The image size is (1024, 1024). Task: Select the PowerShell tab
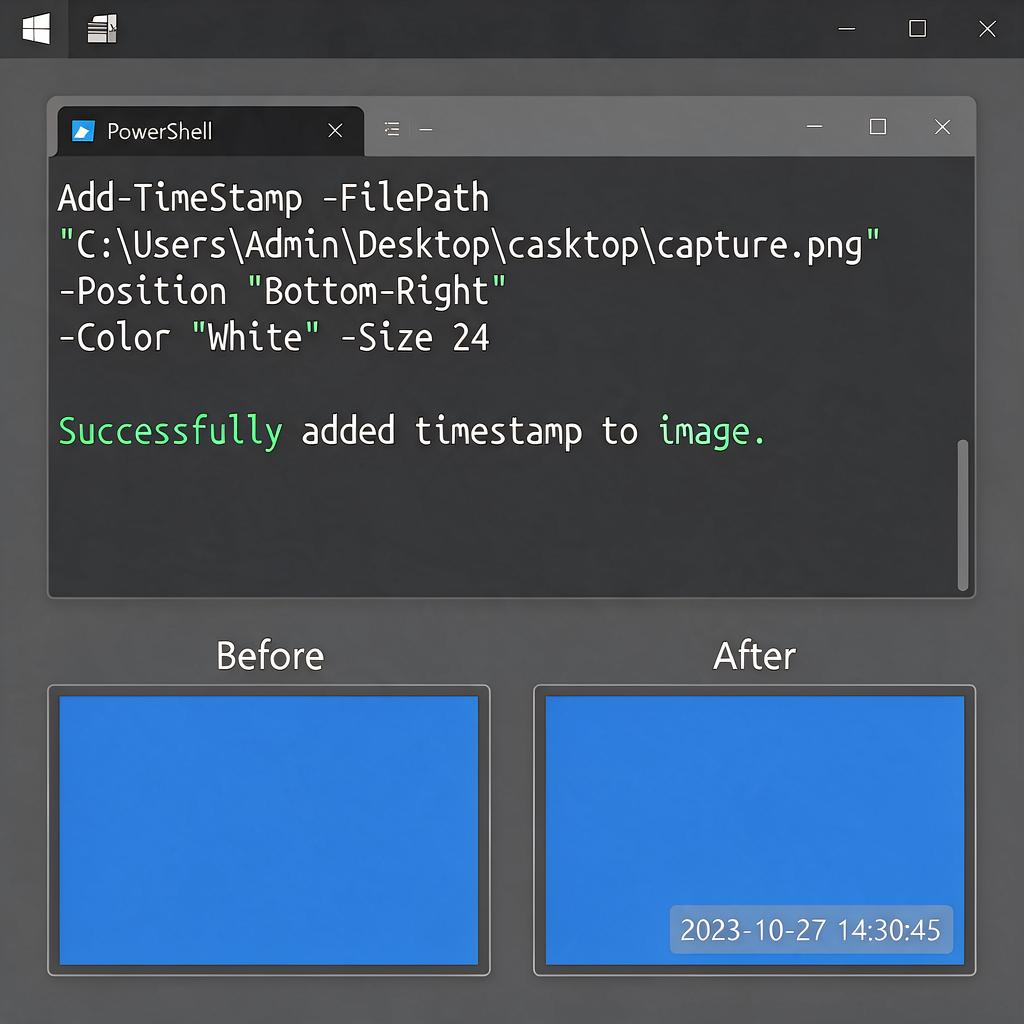click(x=210, y=131)
